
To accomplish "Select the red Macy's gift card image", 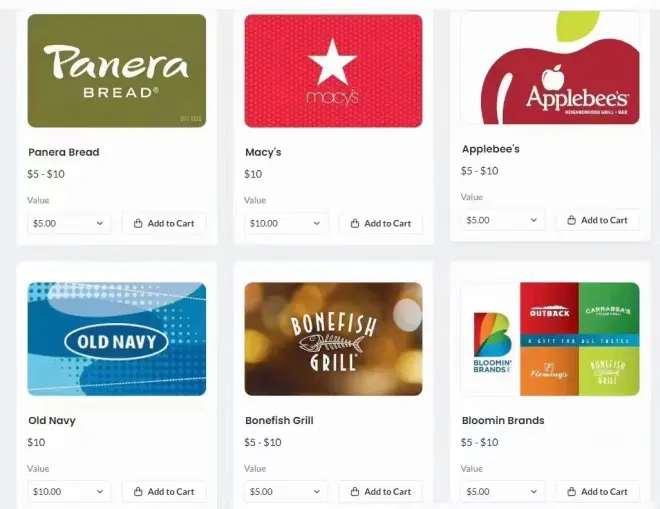I will [333, 71].
